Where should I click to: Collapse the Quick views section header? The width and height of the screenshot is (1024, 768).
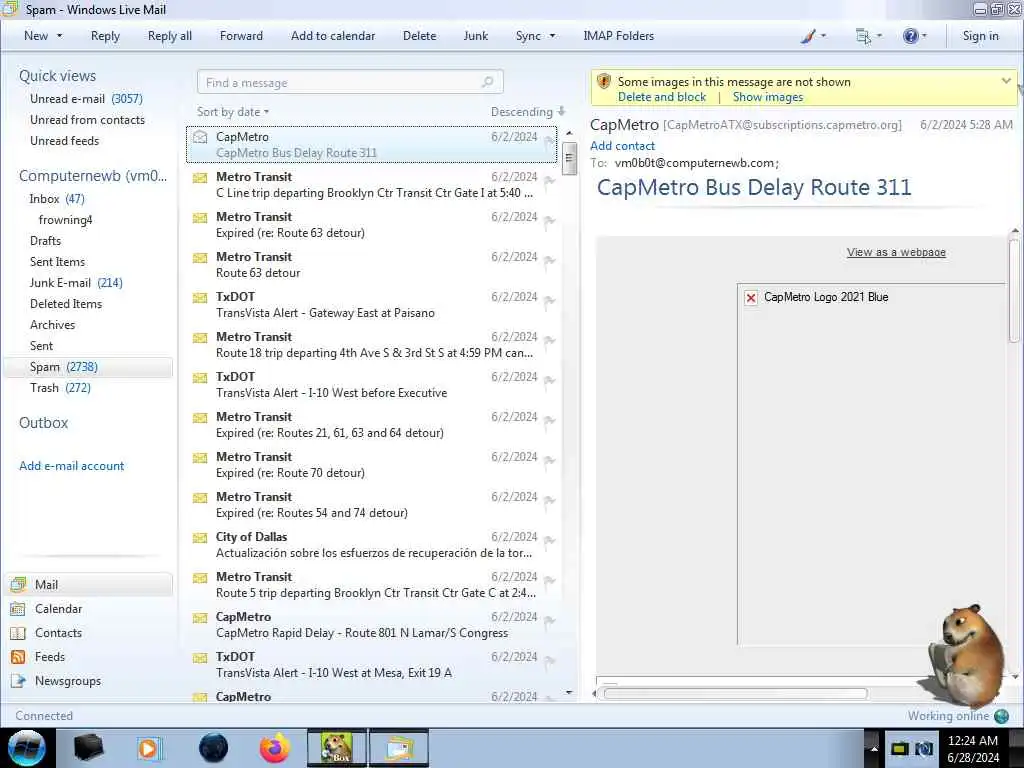[57, 76]
